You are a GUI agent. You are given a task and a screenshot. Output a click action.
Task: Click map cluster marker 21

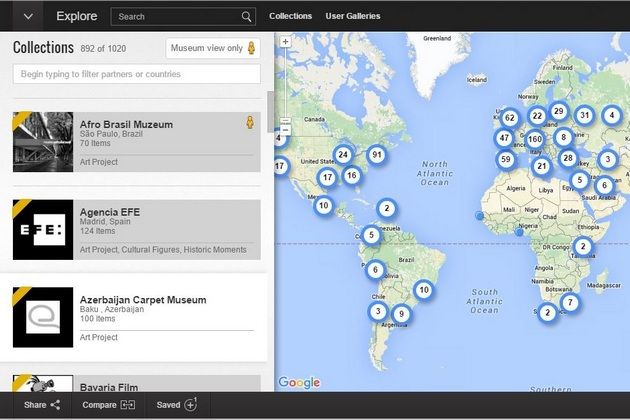coord(542,166)
